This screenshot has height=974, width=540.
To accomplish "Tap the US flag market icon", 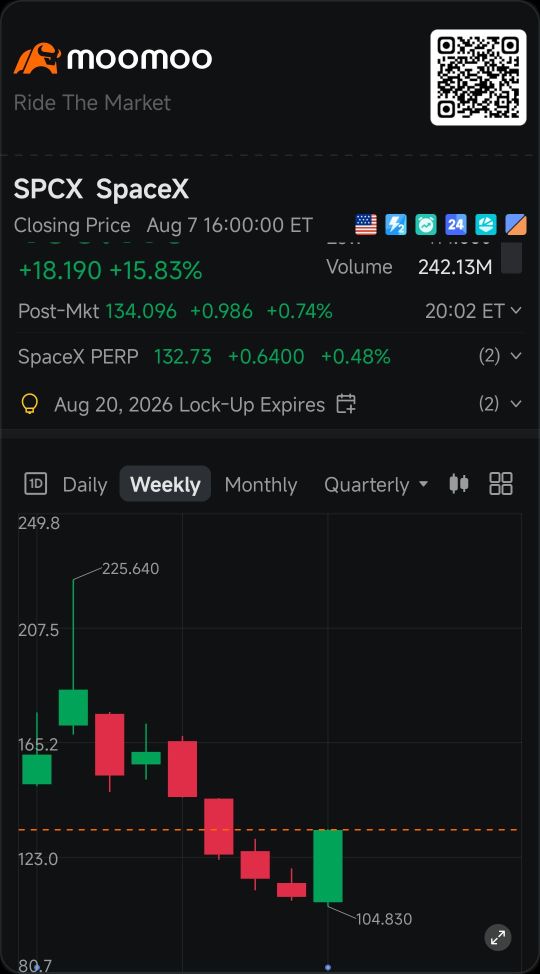I will [x=365, y=224].
